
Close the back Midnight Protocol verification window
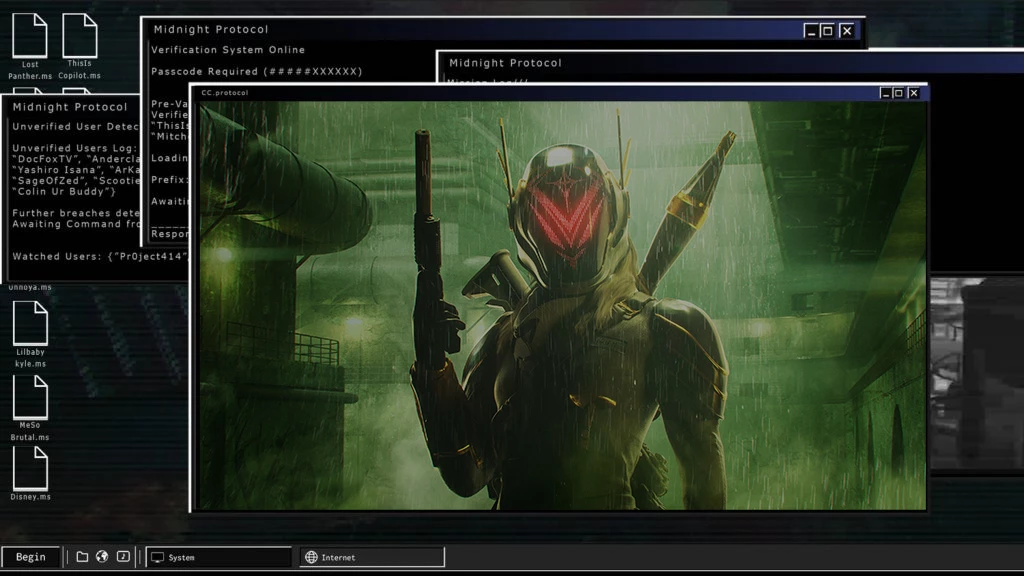coord(846,31)
